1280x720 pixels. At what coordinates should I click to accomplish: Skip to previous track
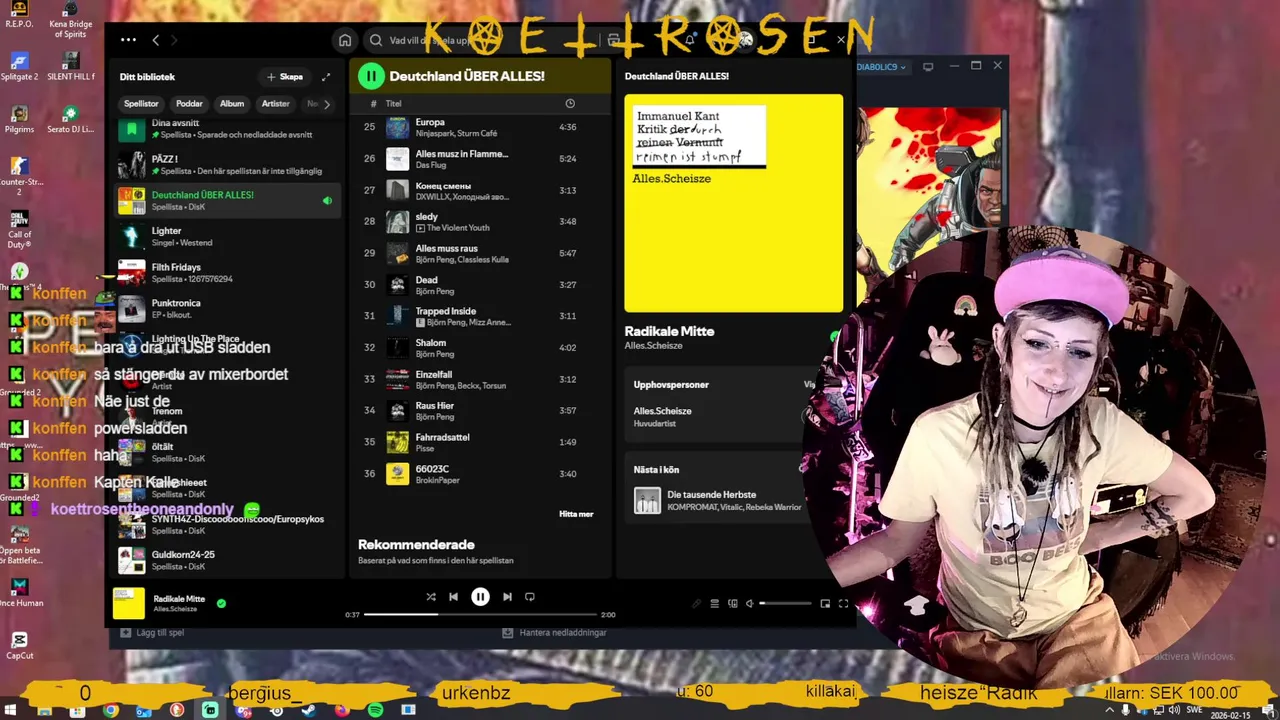coord(453,597)
